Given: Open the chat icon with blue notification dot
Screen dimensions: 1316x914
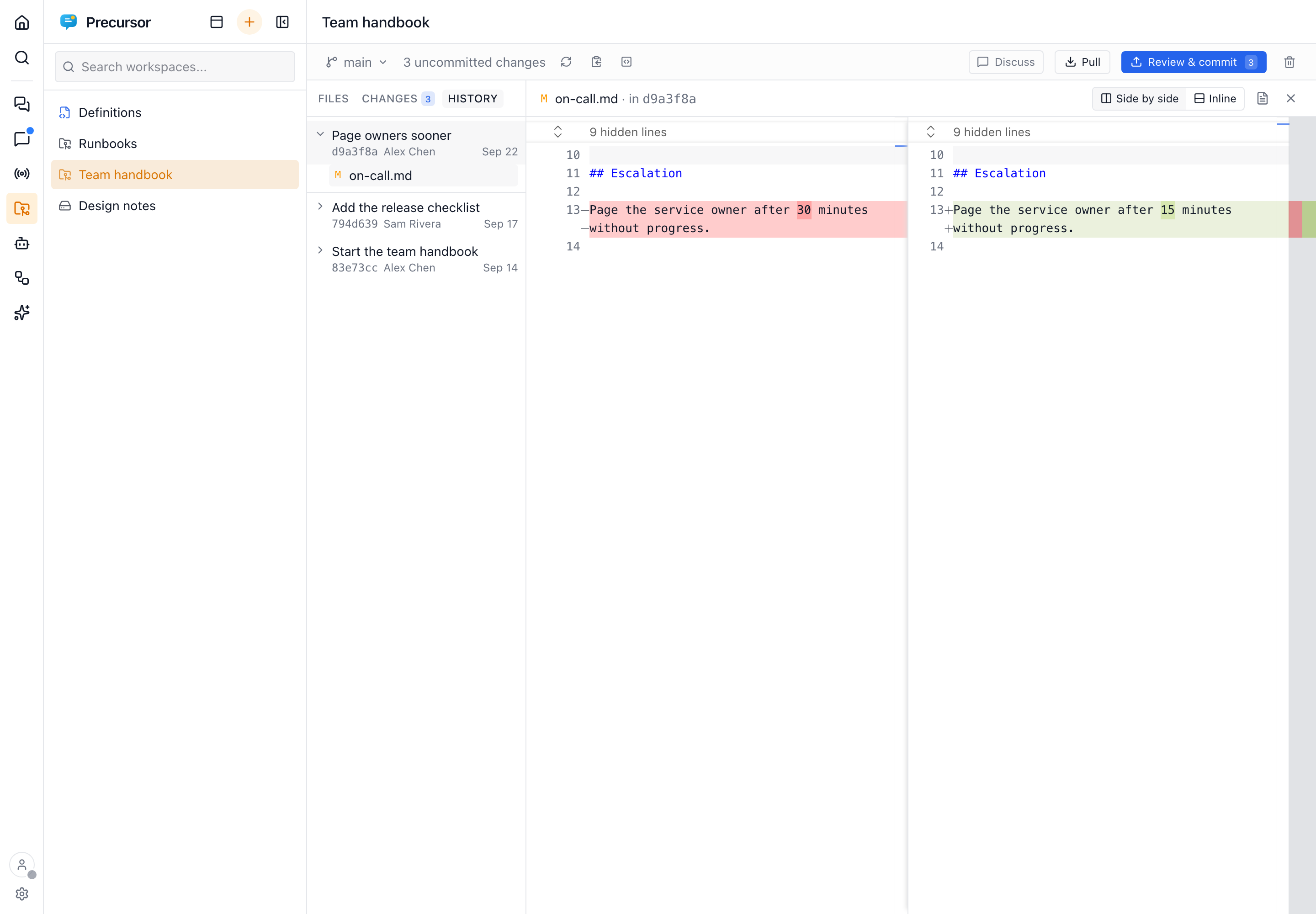Looking at the screenshot, I should (x=22, y=139).
